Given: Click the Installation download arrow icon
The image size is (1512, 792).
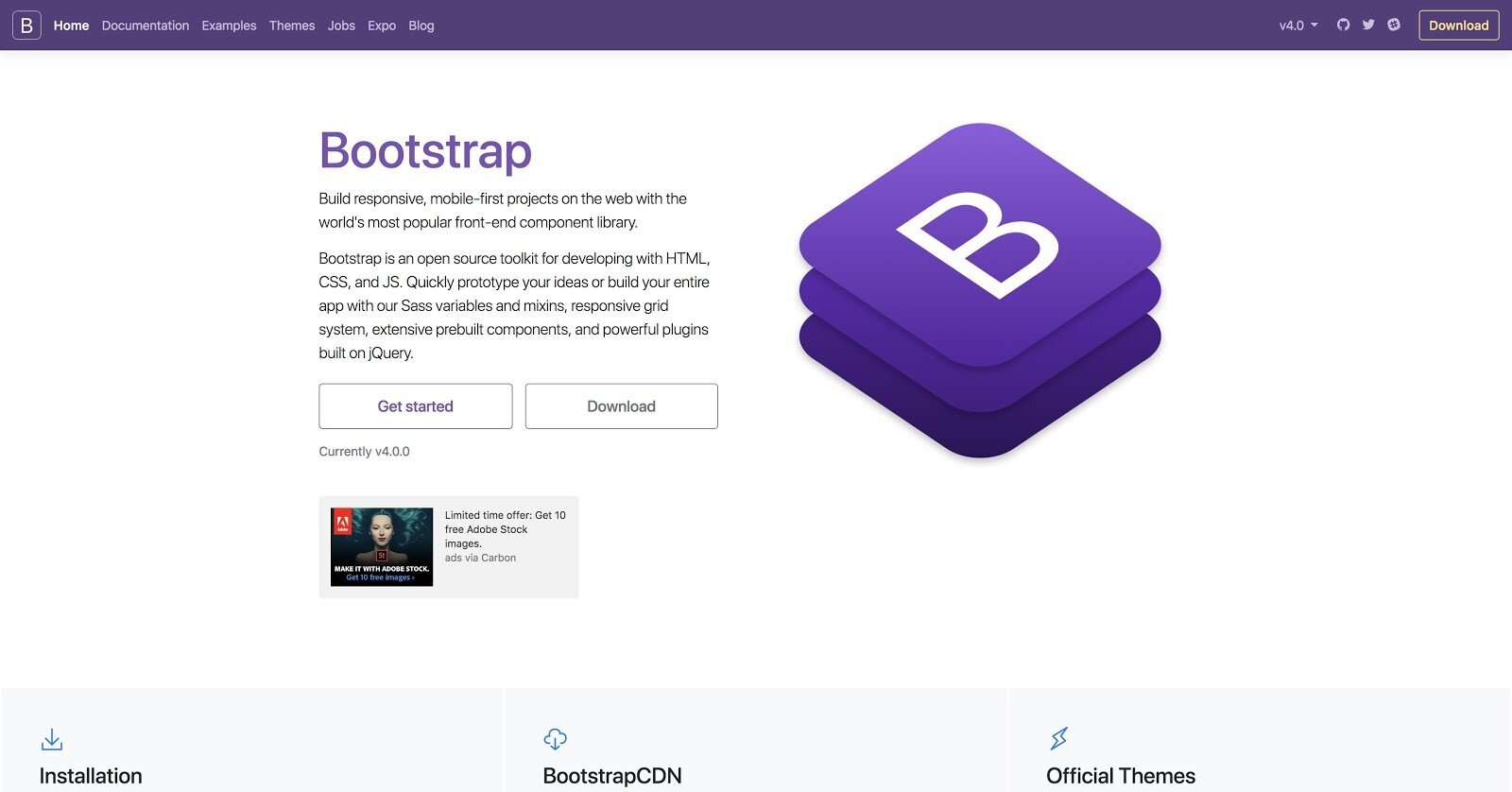Looking at the screenshot, I should (52, 739).
